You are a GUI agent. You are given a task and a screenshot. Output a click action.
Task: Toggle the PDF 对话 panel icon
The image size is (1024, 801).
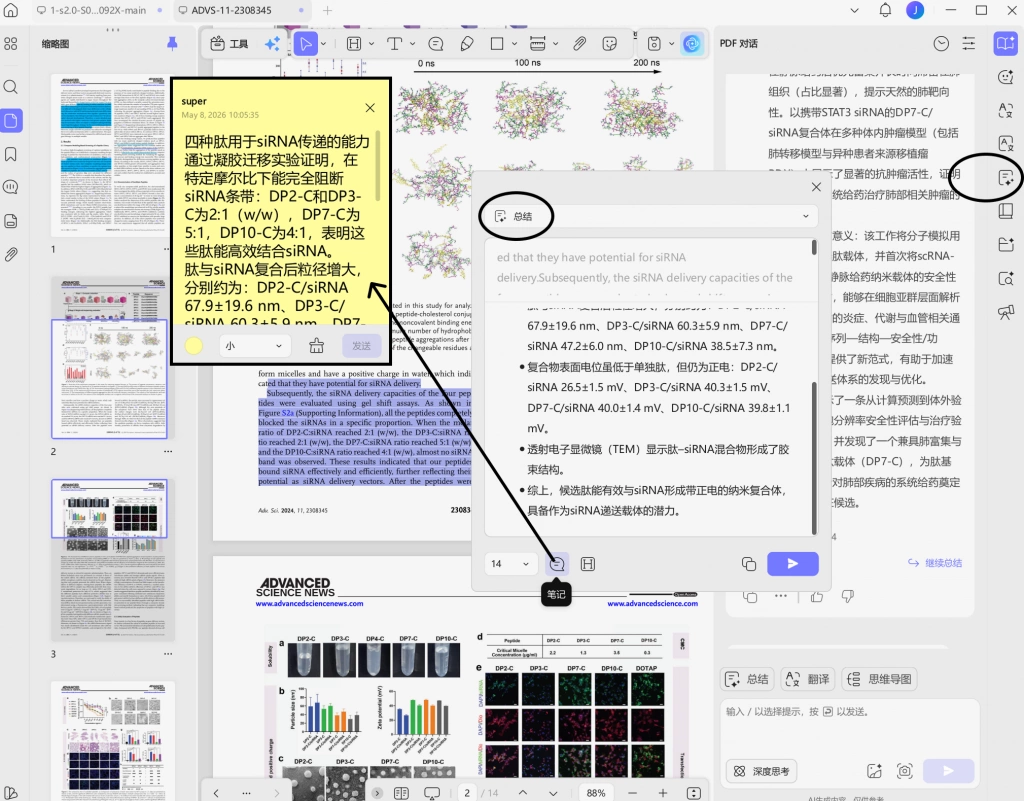pos(1006,44)
